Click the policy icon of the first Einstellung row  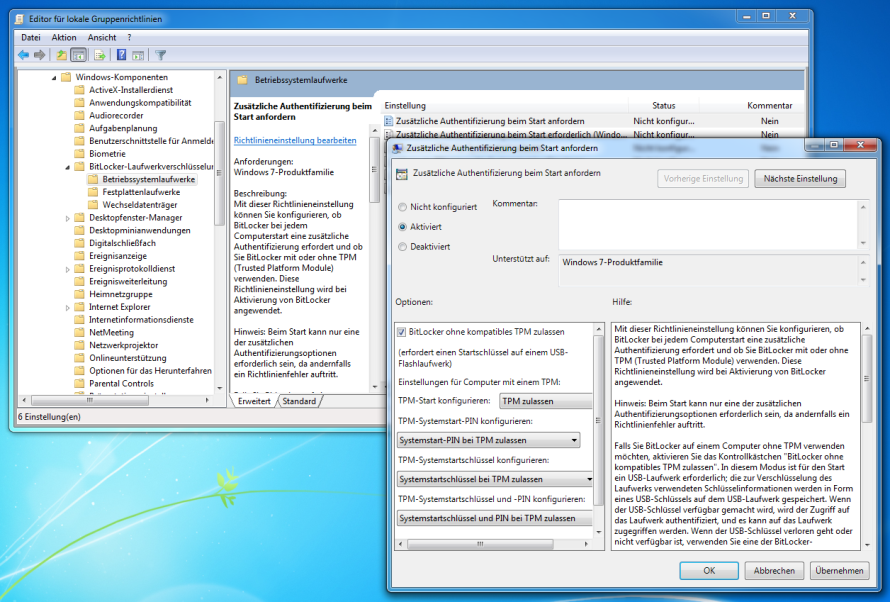(389, 121)
